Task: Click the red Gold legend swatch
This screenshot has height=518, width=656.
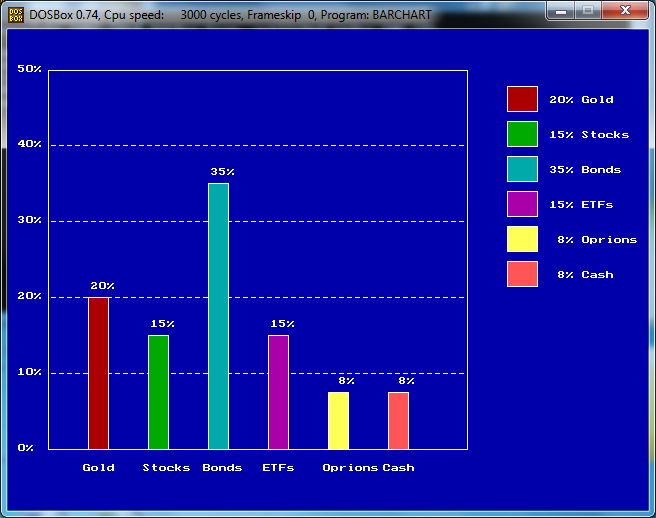Action: pos(522,99)
